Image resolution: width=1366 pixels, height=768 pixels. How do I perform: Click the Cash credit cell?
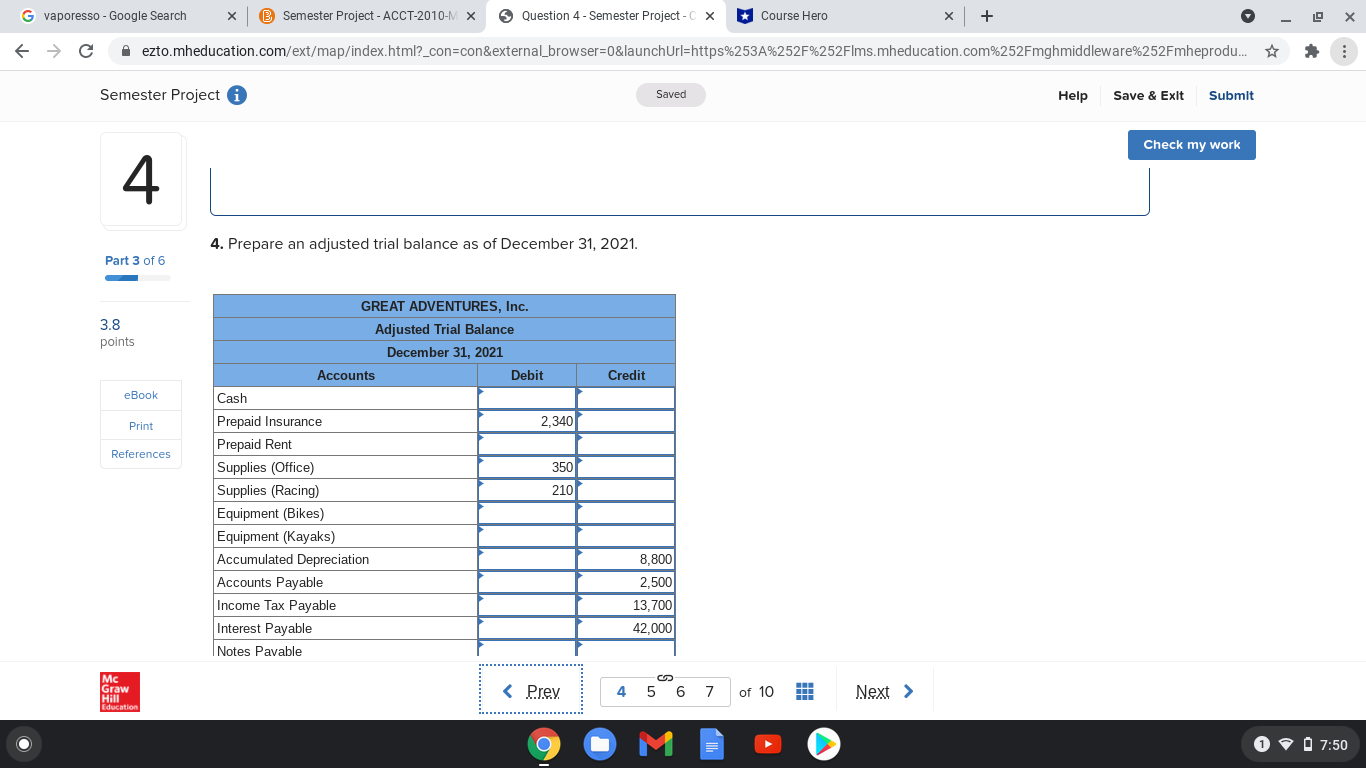[x=626, y=398]
